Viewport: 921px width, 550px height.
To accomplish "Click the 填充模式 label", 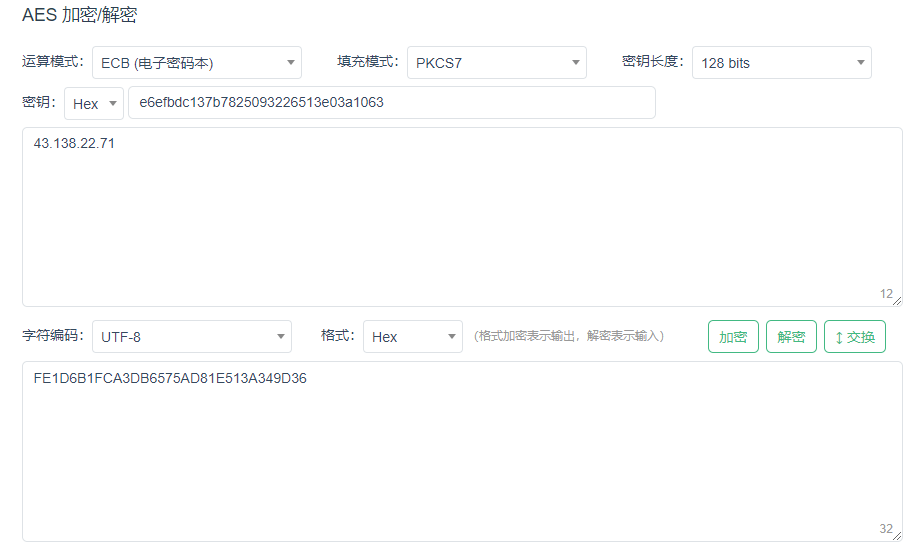I will pyautogui.click(x=368, y=62).
